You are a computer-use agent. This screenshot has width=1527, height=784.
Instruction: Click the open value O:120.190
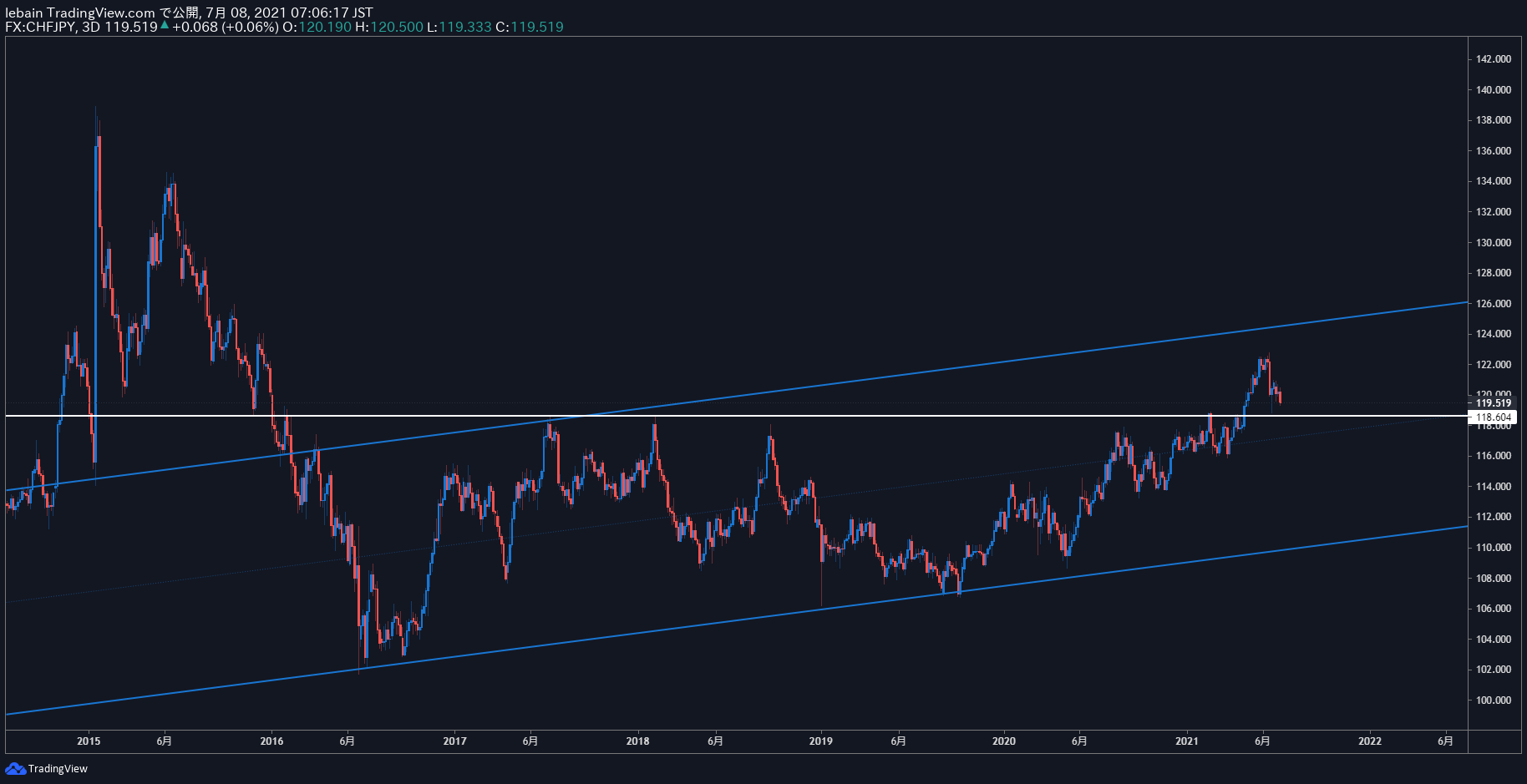[317, 27]
